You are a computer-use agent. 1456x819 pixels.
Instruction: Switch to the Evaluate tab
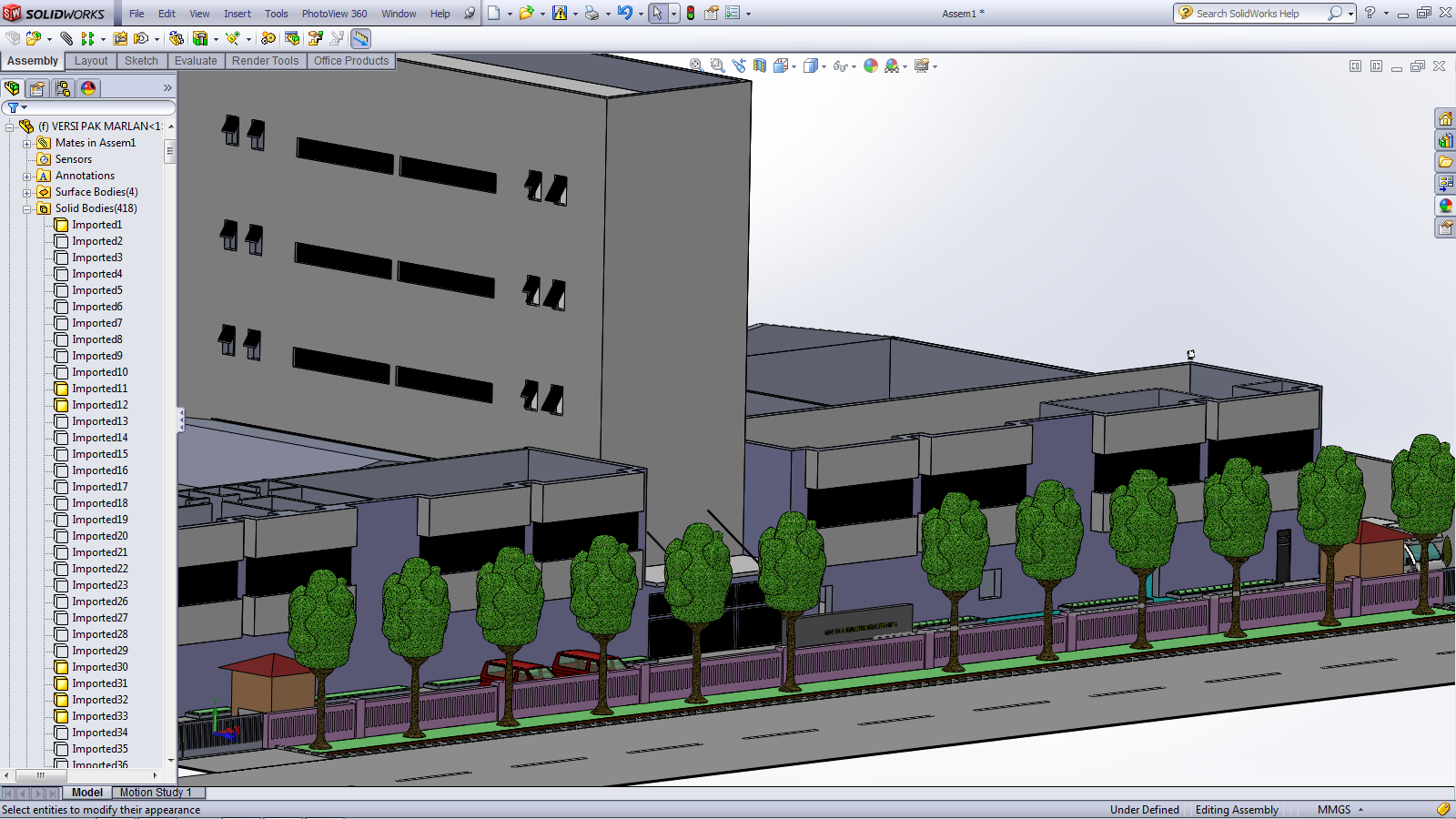[196, 61]
